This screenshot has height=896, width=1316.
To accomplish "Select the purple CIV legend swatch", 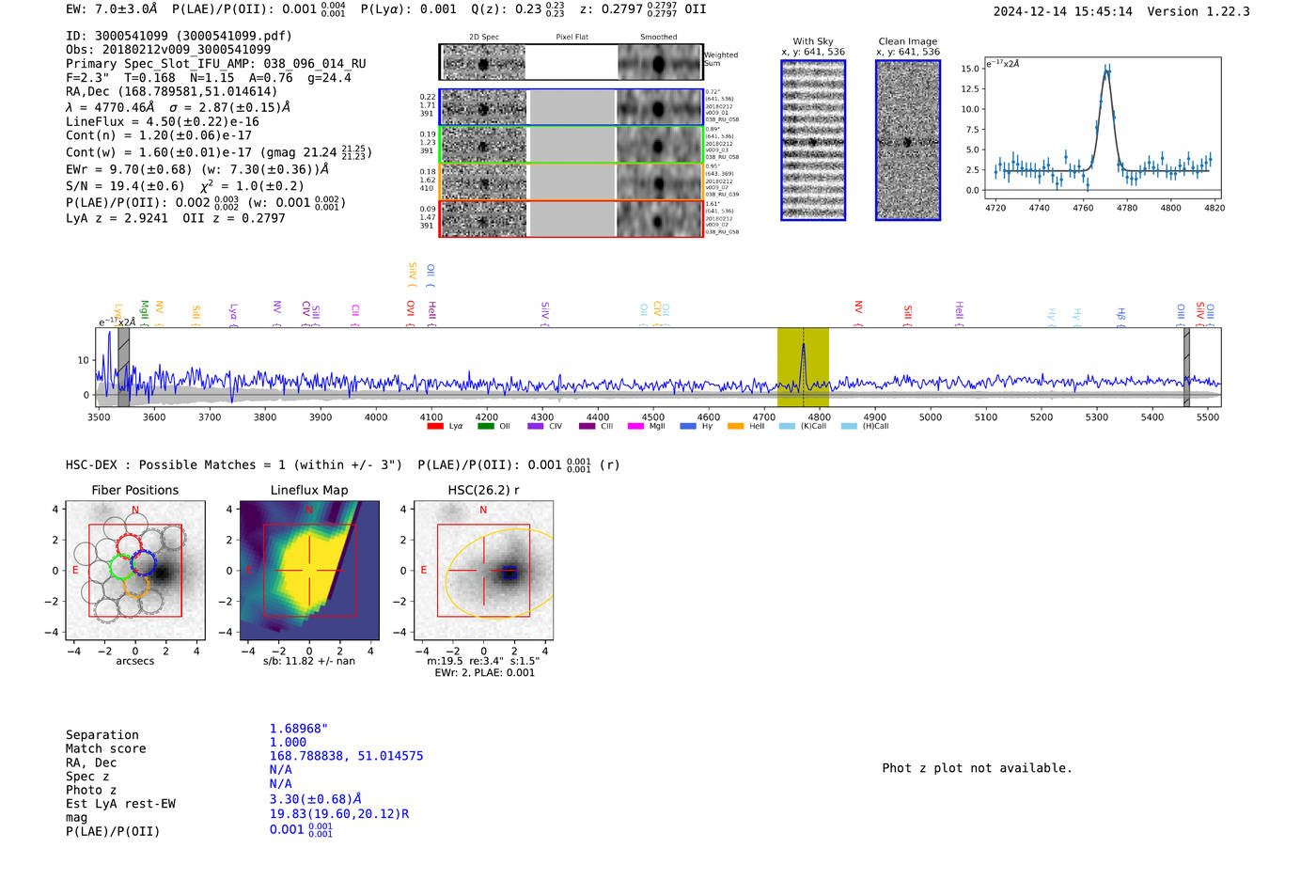I will (x=536, y=426).
